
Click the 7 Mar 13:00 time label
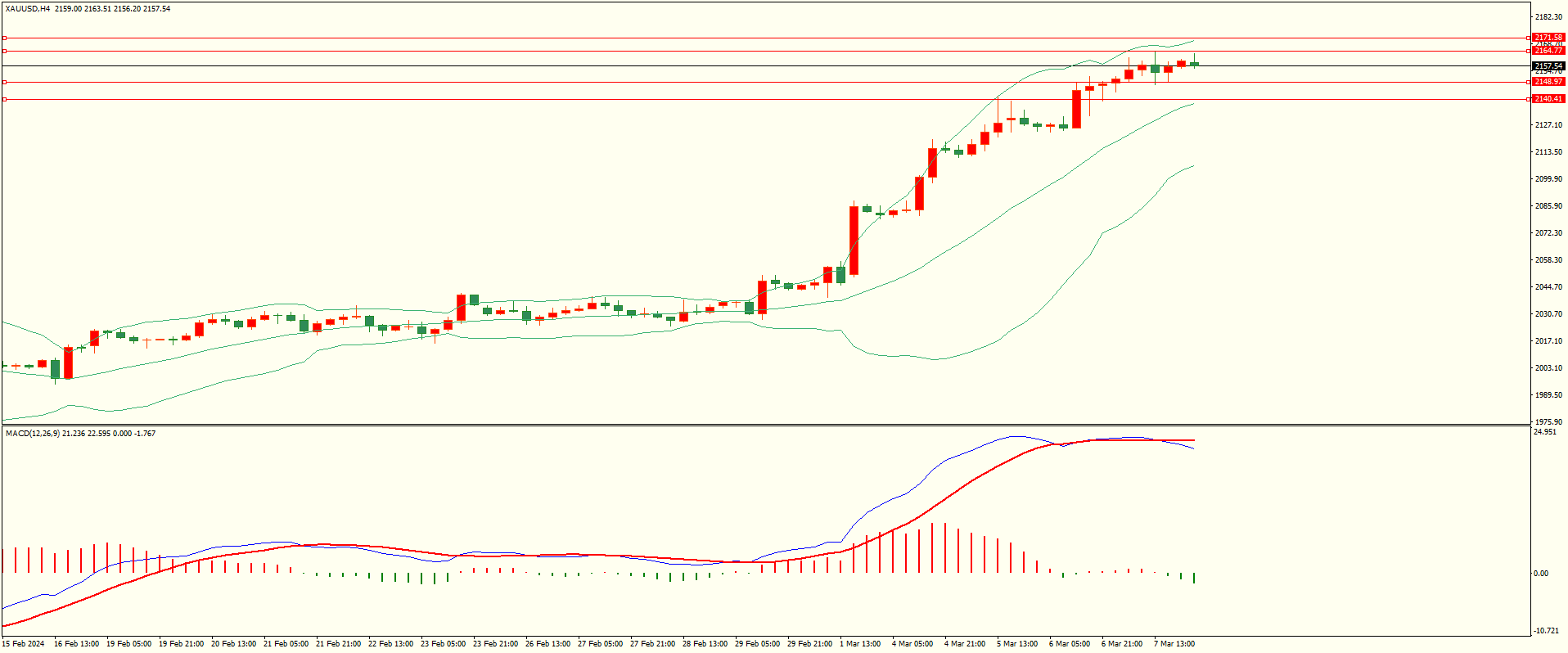click(x=1174, y=644)
